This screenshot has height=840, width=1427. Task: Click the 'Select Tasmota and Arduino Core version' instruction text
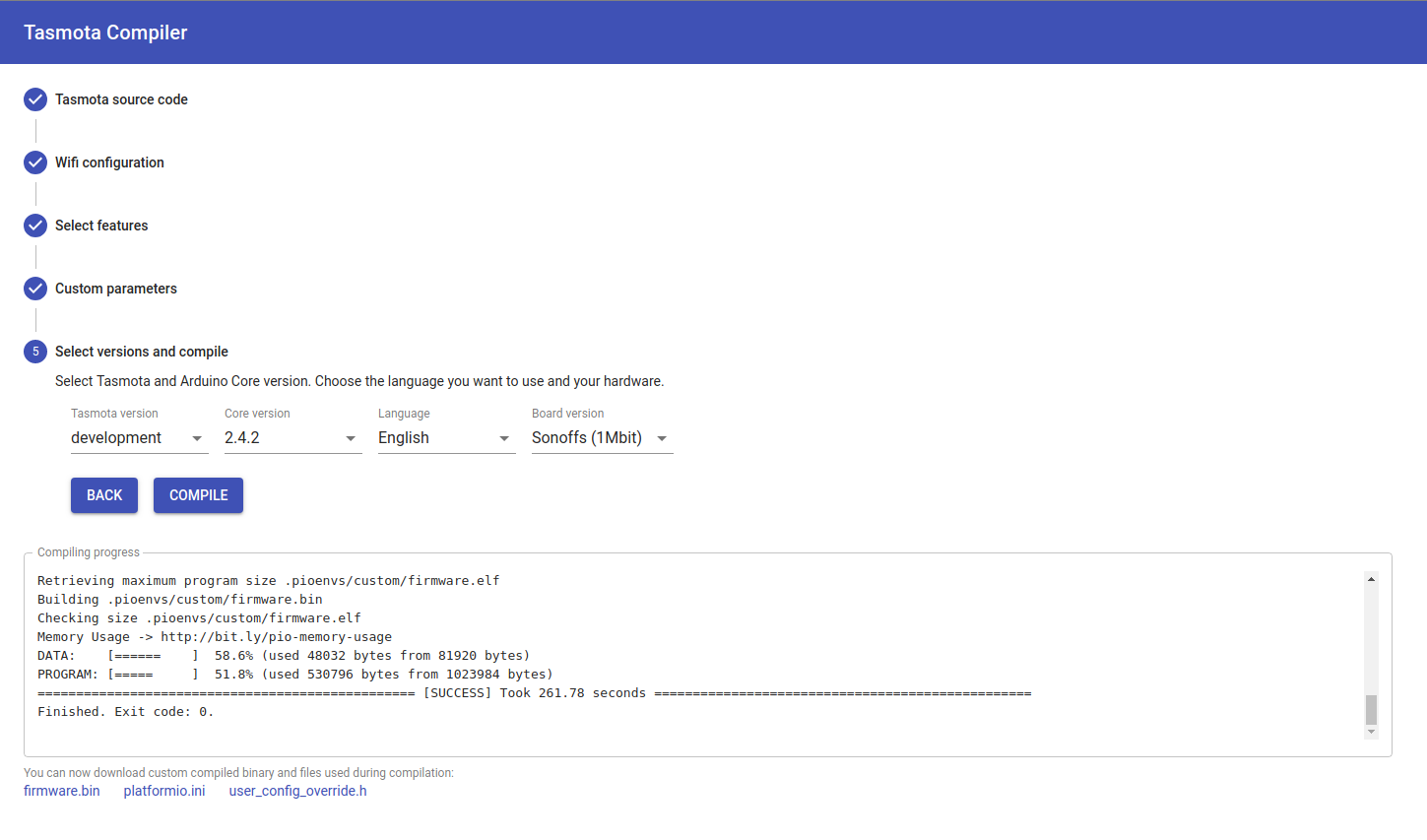coord(359,381)
